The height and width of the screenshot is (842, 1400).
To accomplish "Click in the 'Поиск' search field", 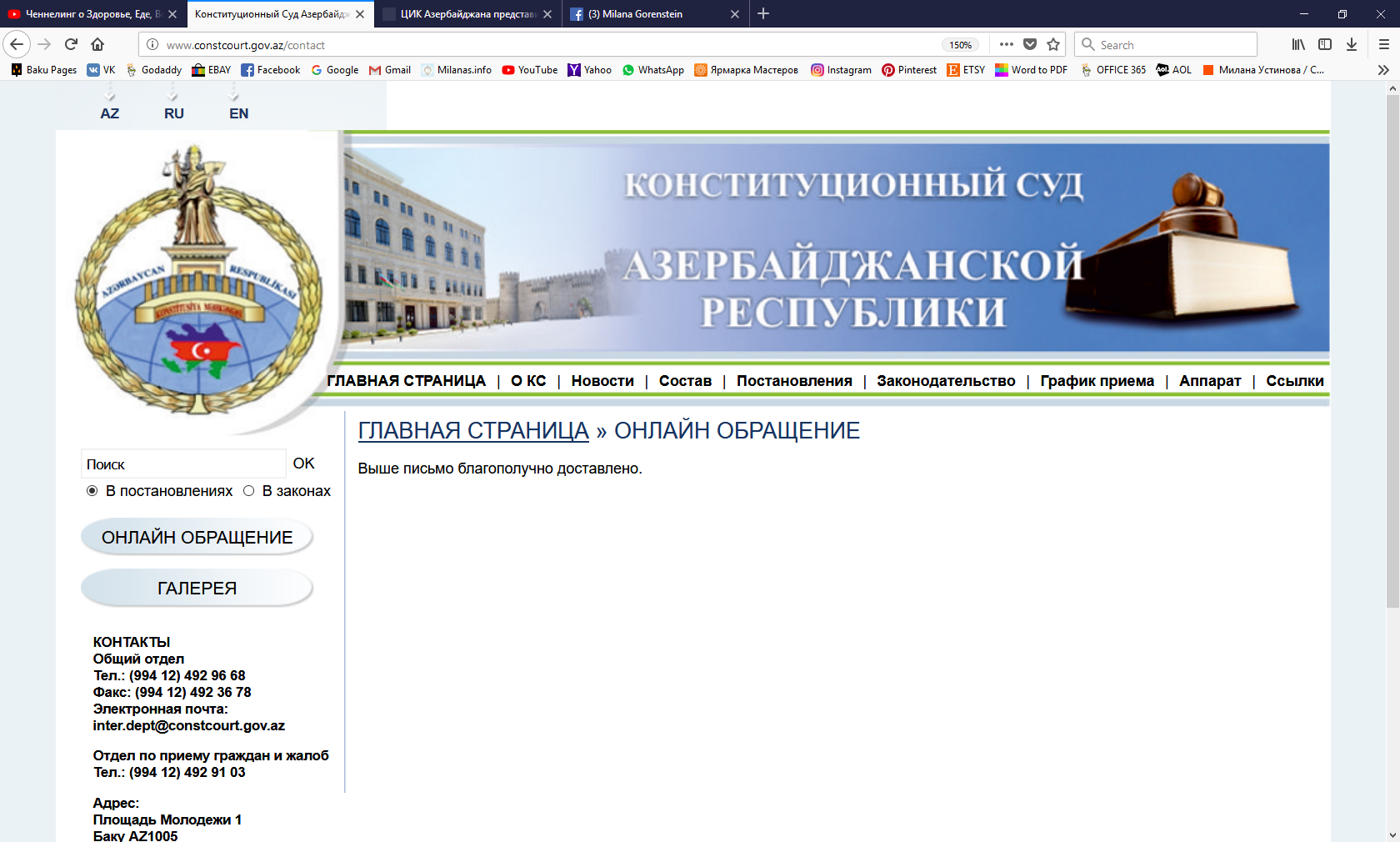I will click(183, 464).
